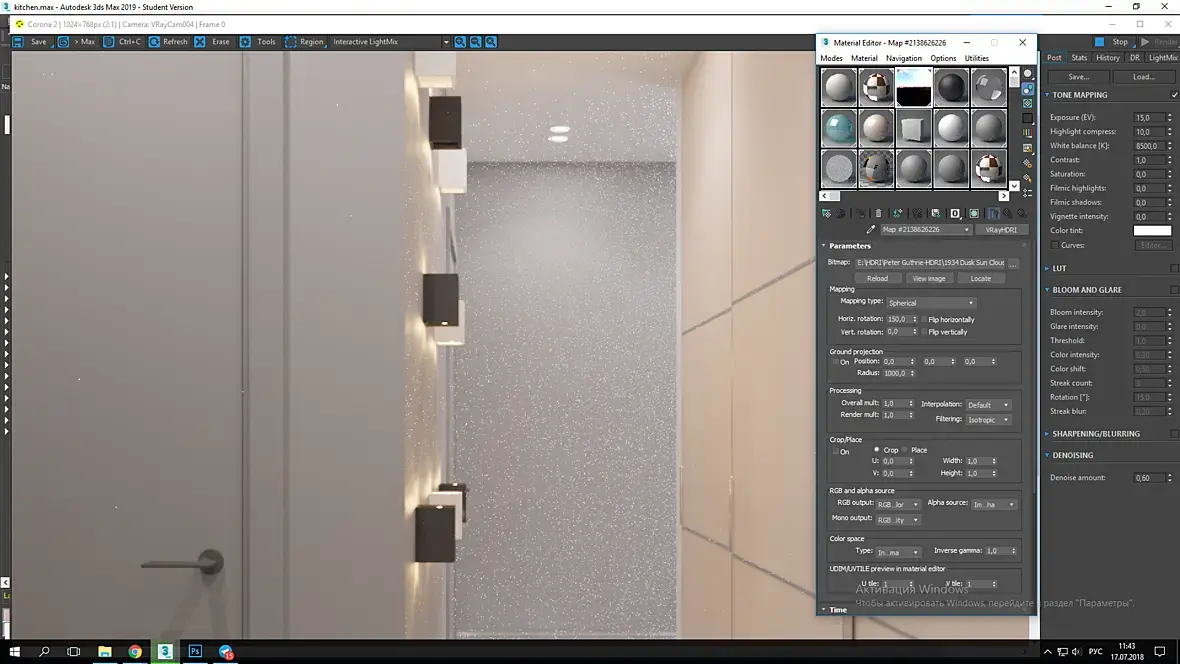This screenshot has height=664, width=1180.
Task: Enable Flip vertically checkbox
Action: click(x=925, y=332)
